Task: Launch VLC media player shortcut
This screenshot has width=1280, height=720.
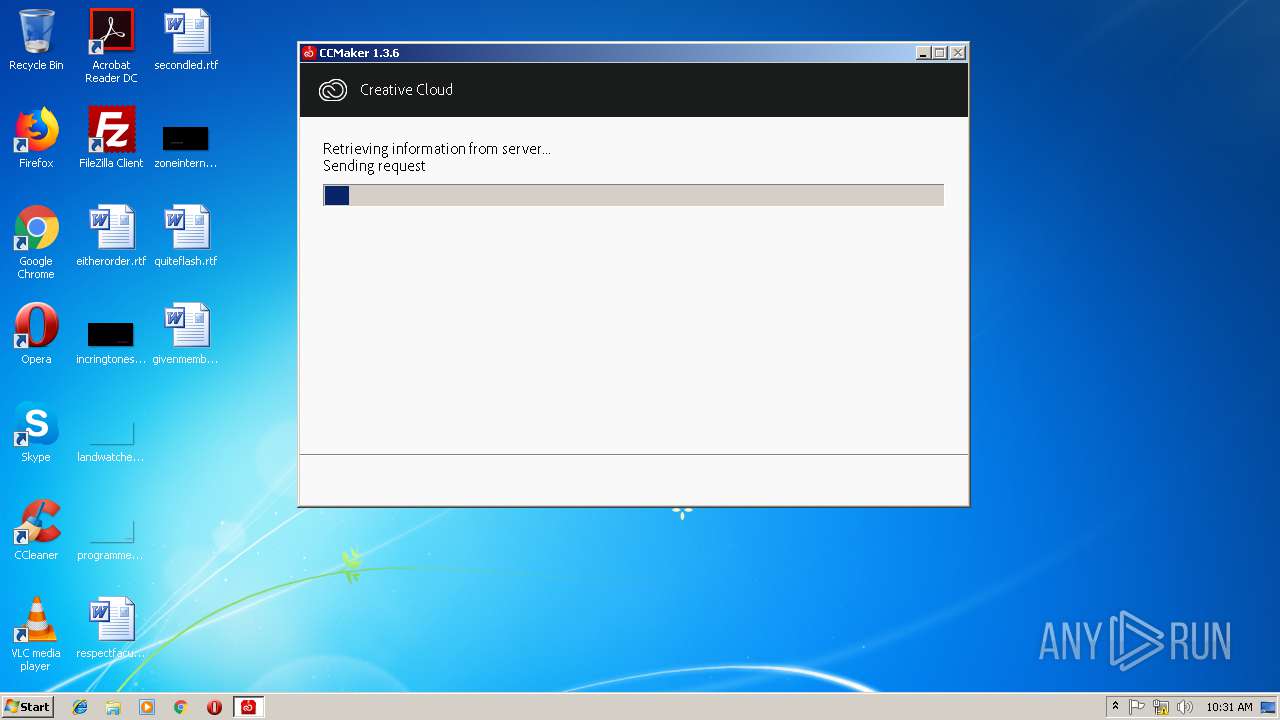Action: coord(36,634)
